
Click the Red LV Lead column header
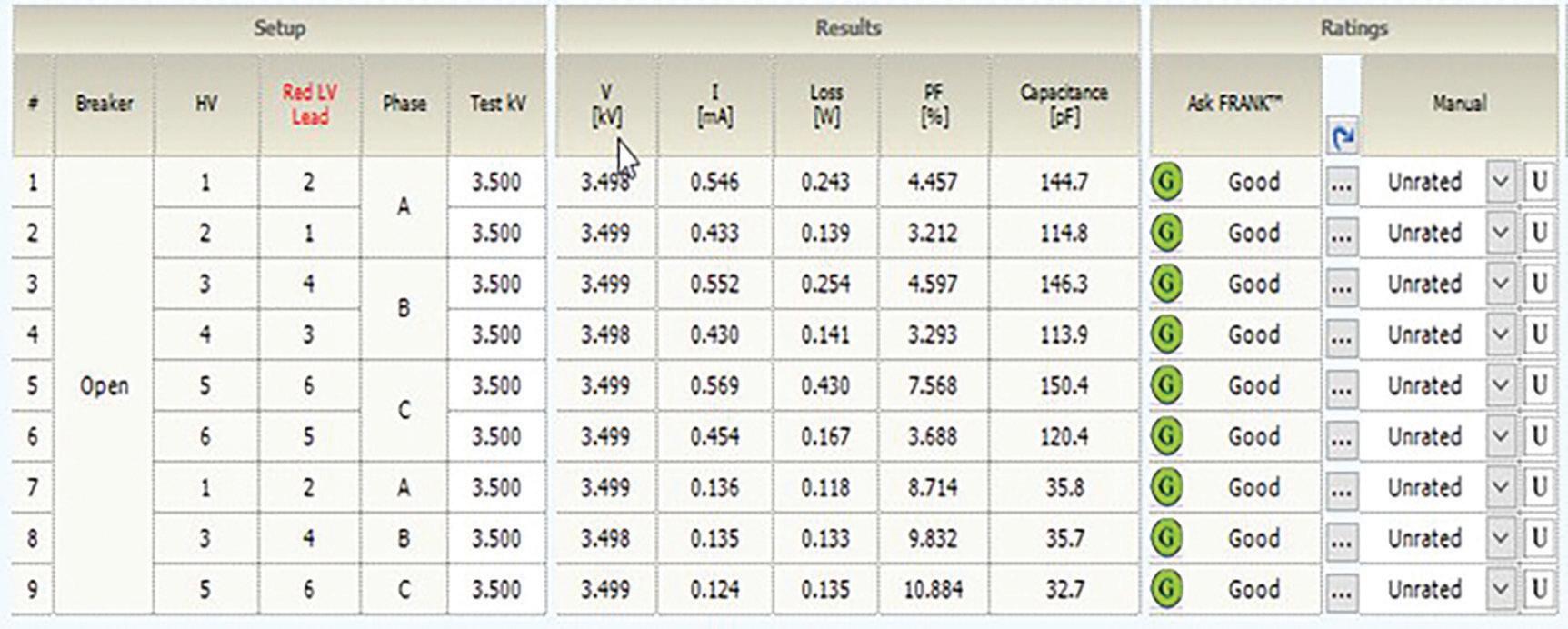pos(309,104)
